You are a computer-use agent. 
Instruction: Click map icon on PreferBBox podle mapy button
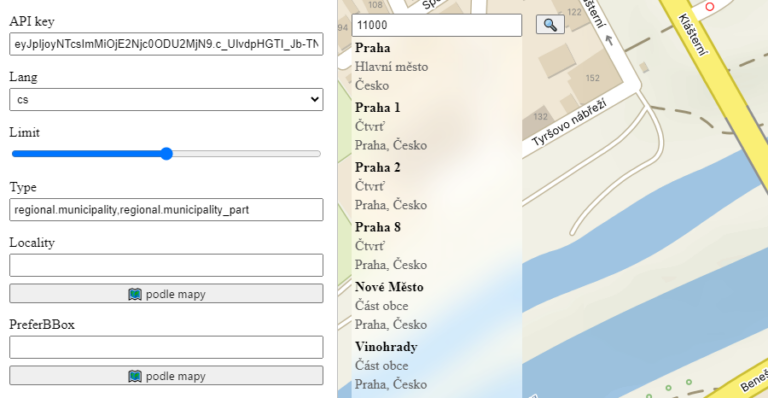pos(135,376)
